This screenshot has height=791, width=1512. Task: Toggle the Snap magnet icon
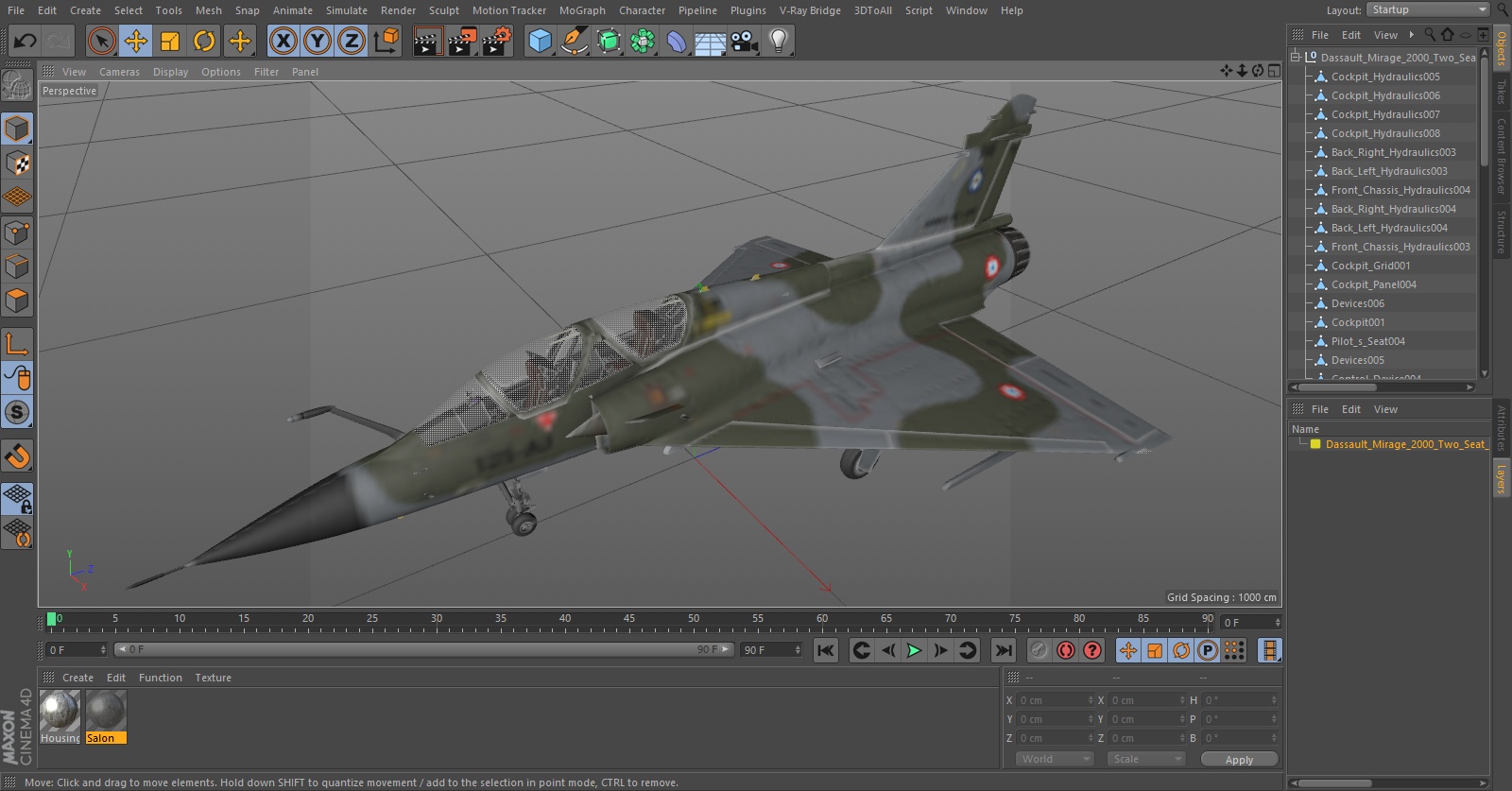pyautogui.click(x=17, y=456)
